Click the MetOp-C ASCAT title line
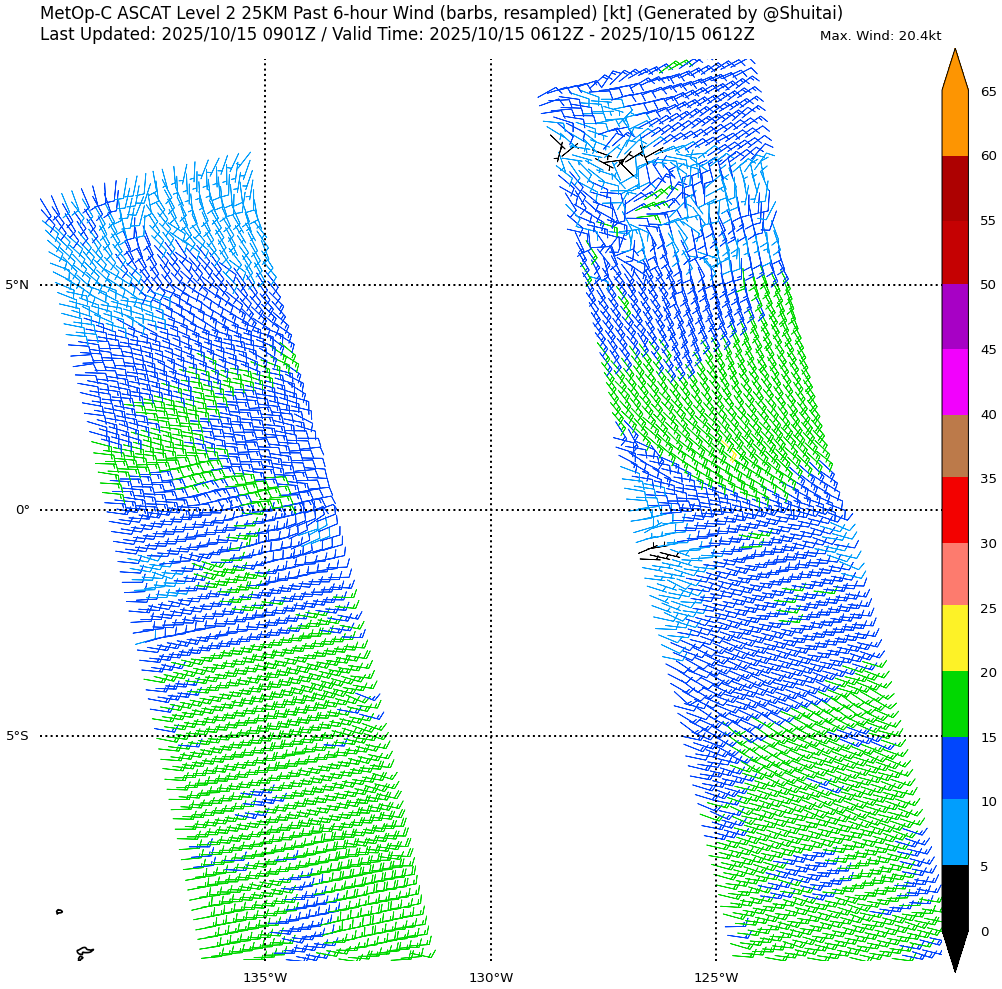This screenshot has height=989, width=1002. (x=441, y=13)
